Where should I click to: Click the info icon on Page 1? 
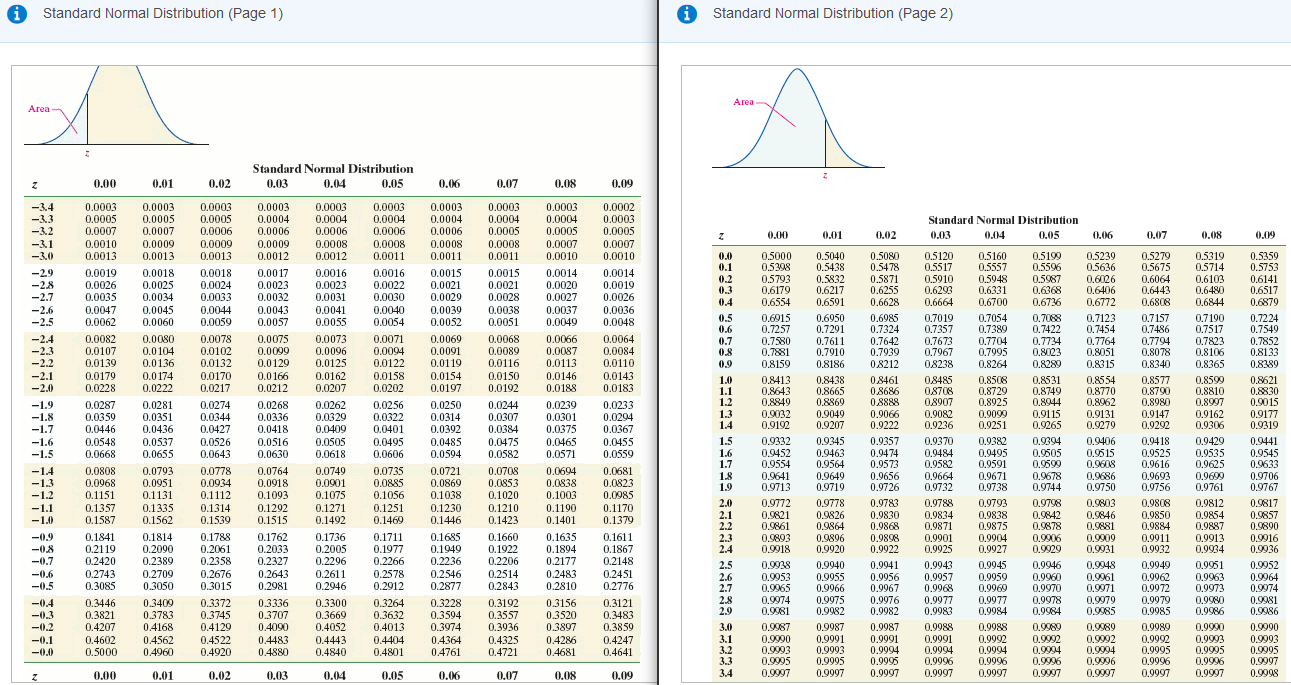16,15
